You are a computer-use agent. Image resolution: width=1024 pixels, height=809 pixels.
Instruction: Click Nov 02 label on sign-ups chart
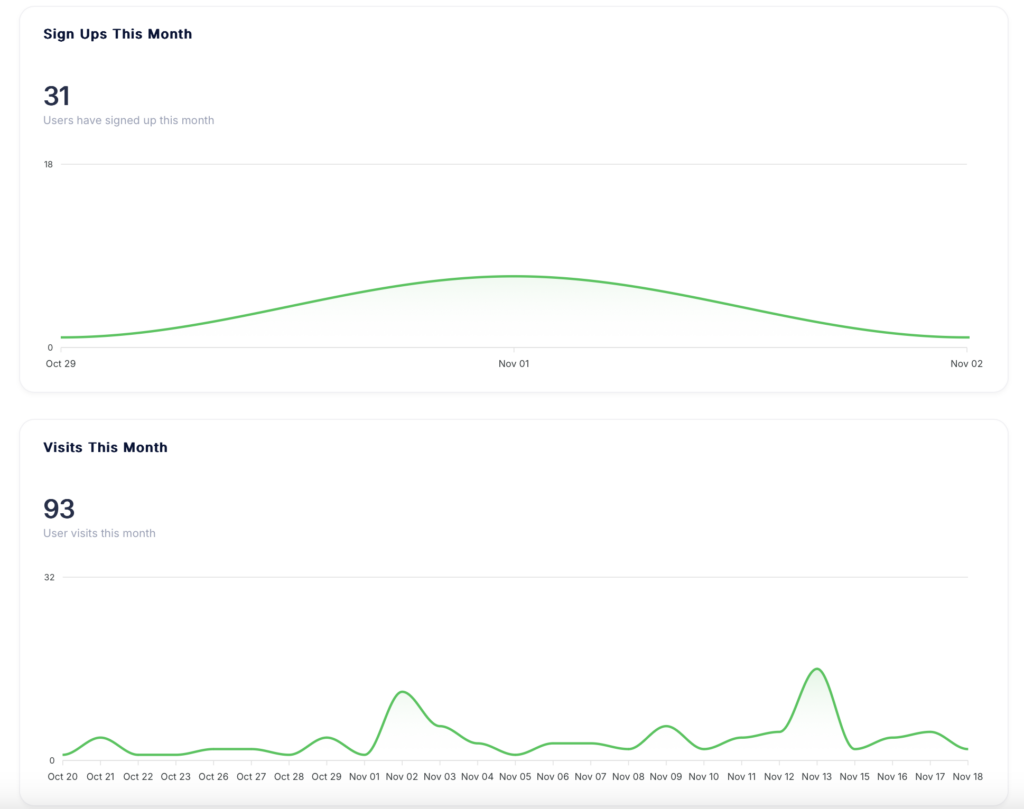[x=966, y=364]
